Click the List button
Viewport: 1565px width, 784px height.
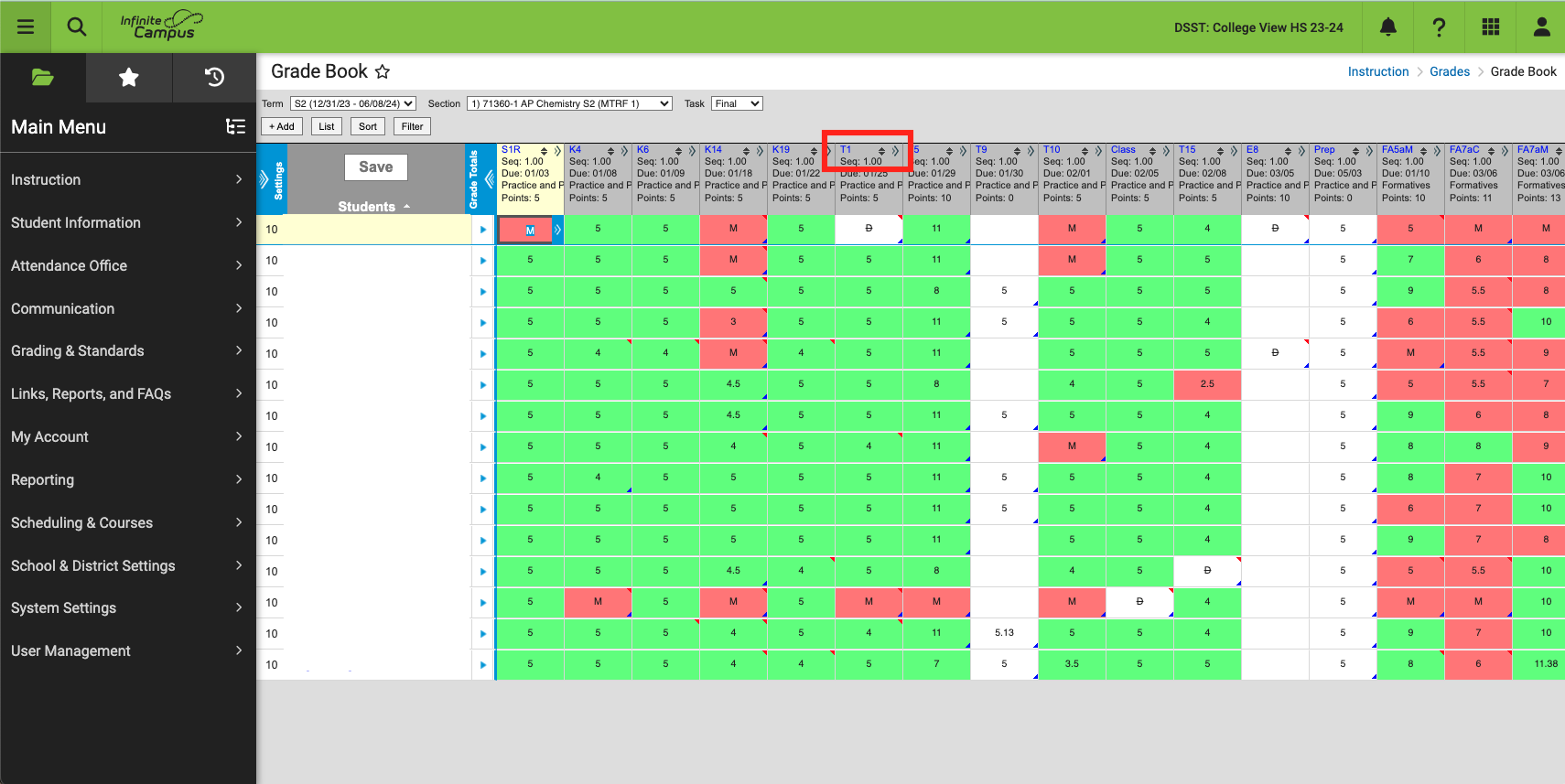pyautogui.click(x=327, y=126)
